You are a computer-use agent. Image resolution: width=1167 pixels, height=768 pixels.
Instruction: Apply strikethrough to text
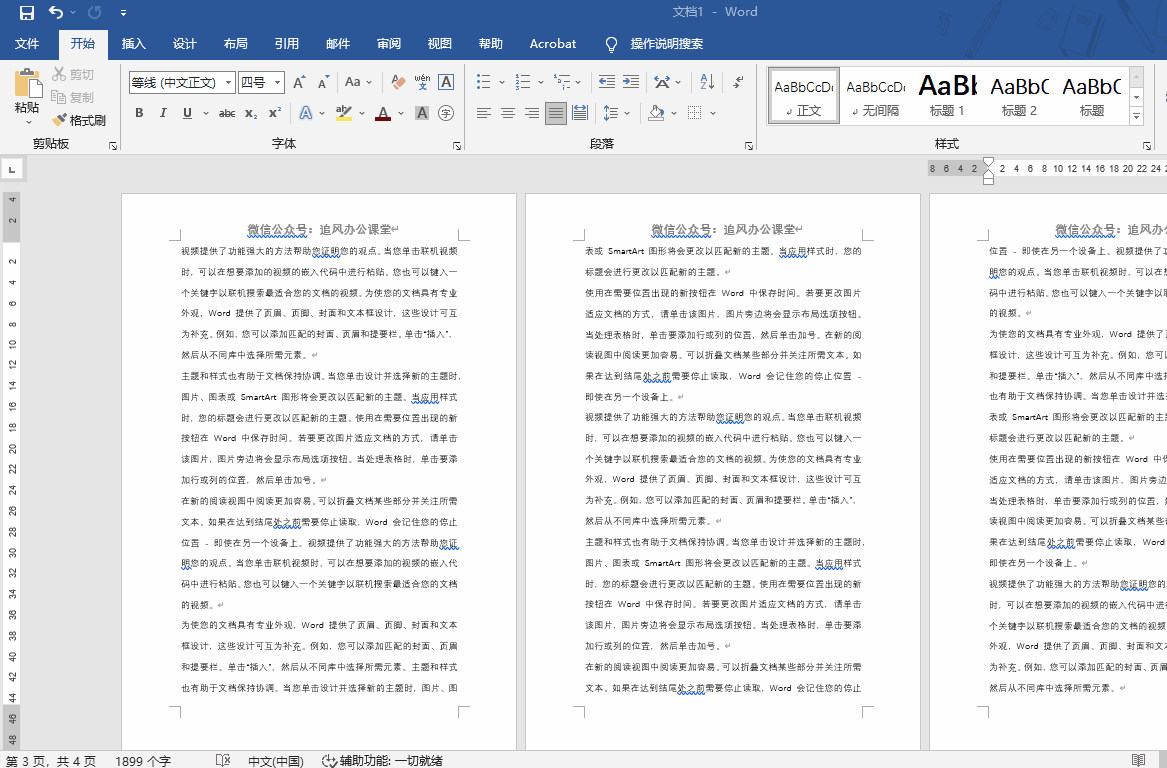point(228,113)
